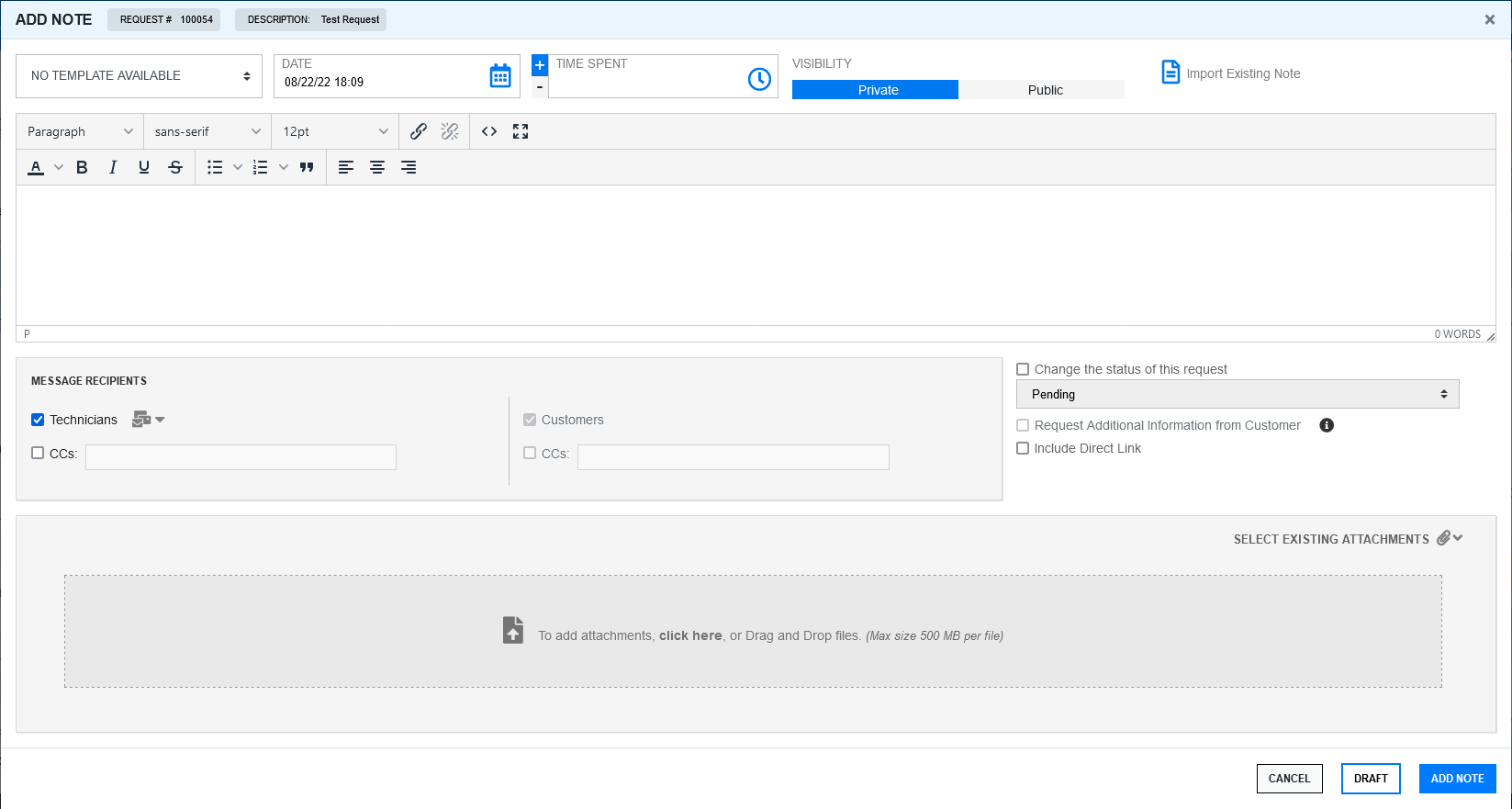The image size is (1512, 809).
Task: Remove link using the unlink icon
Action: [450, 131]
